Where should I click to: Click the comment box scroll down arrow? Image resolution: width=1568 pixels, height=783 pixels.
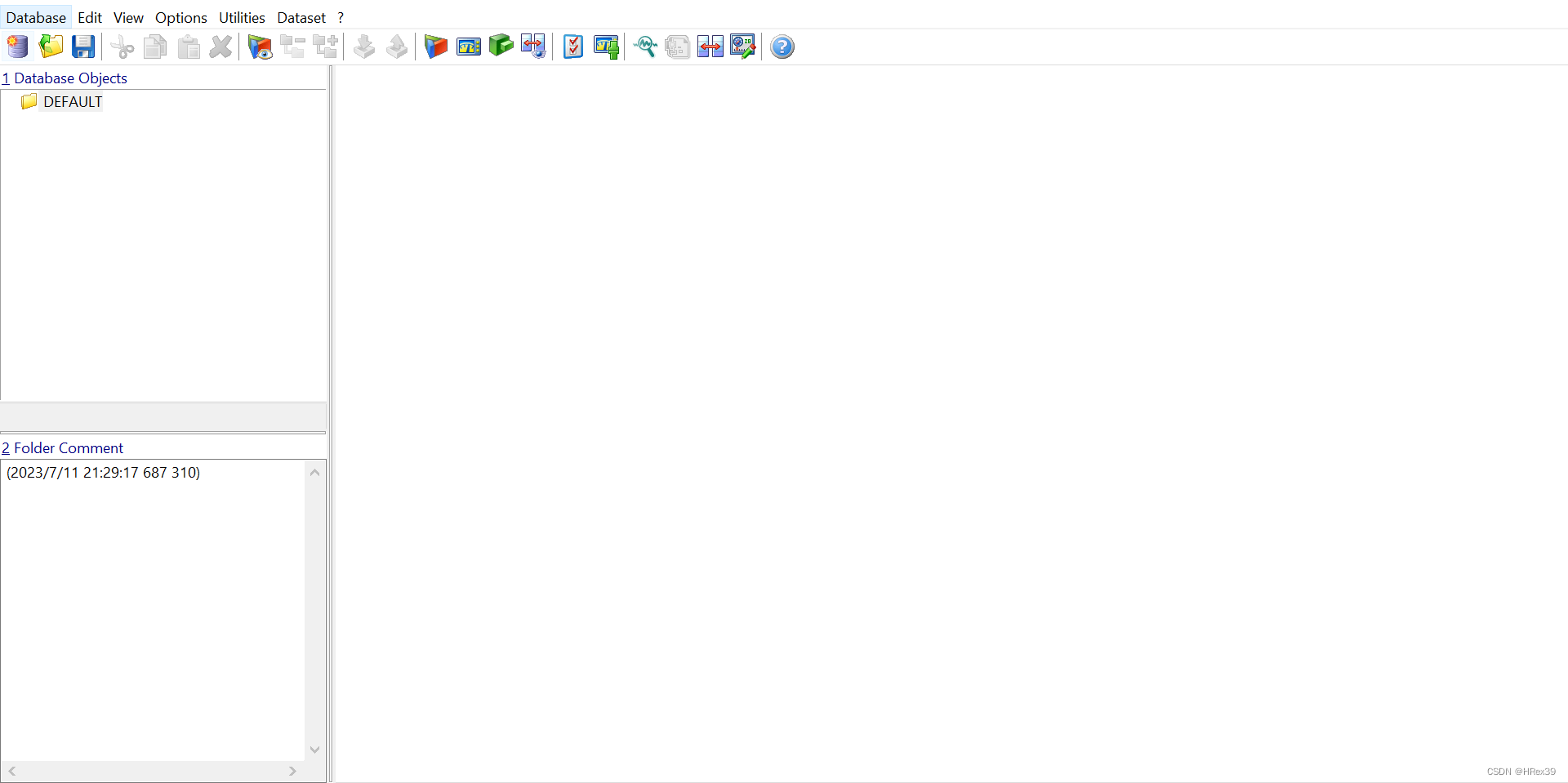315,750
